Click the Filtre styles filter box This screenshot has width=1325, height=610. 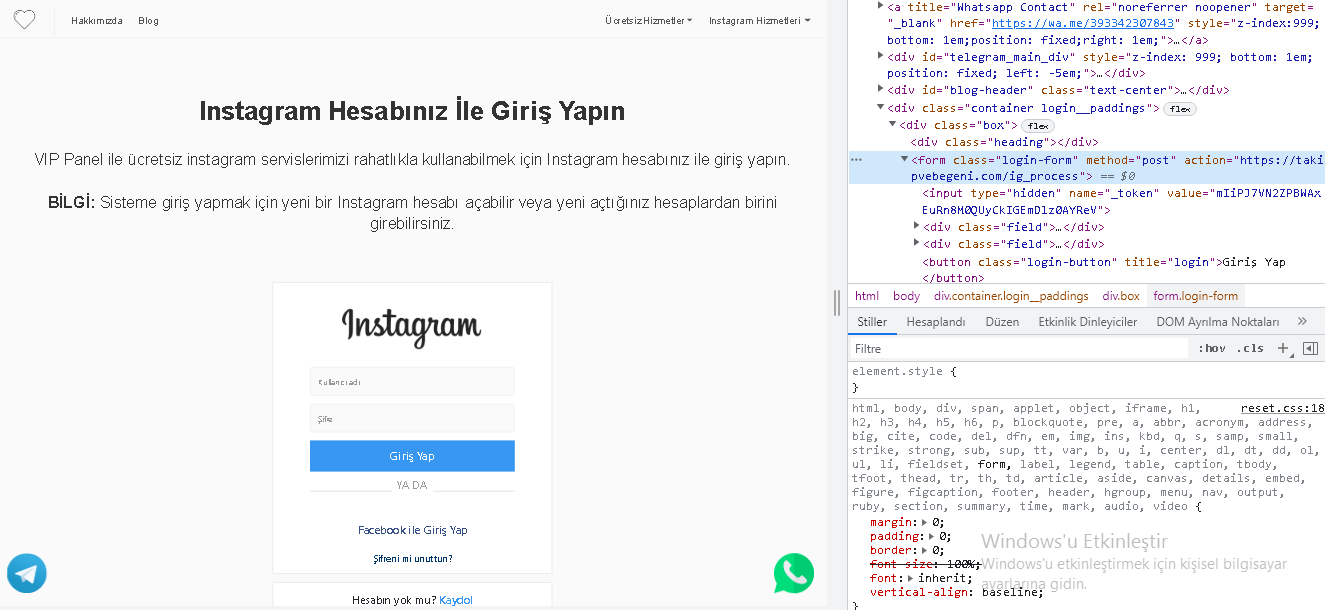(1018, 349)
